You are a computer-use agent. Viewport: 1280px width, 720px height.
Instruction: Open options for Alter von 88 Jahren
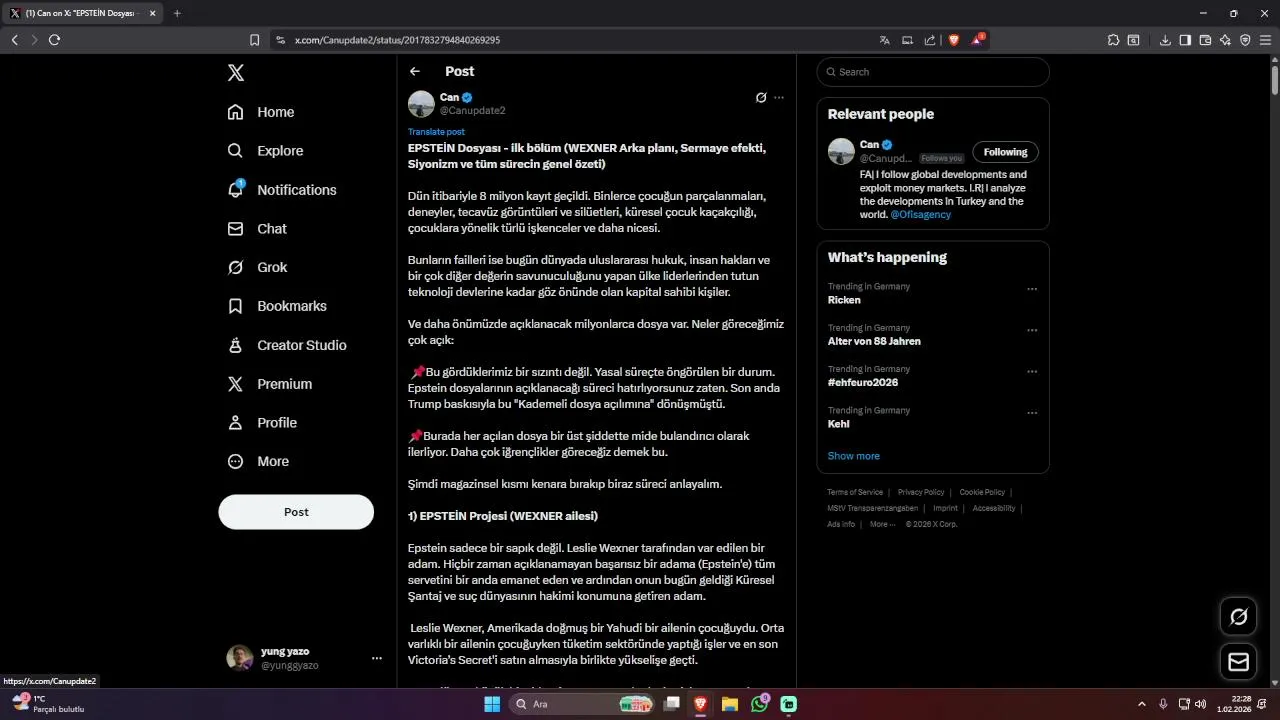[1032, 330]
